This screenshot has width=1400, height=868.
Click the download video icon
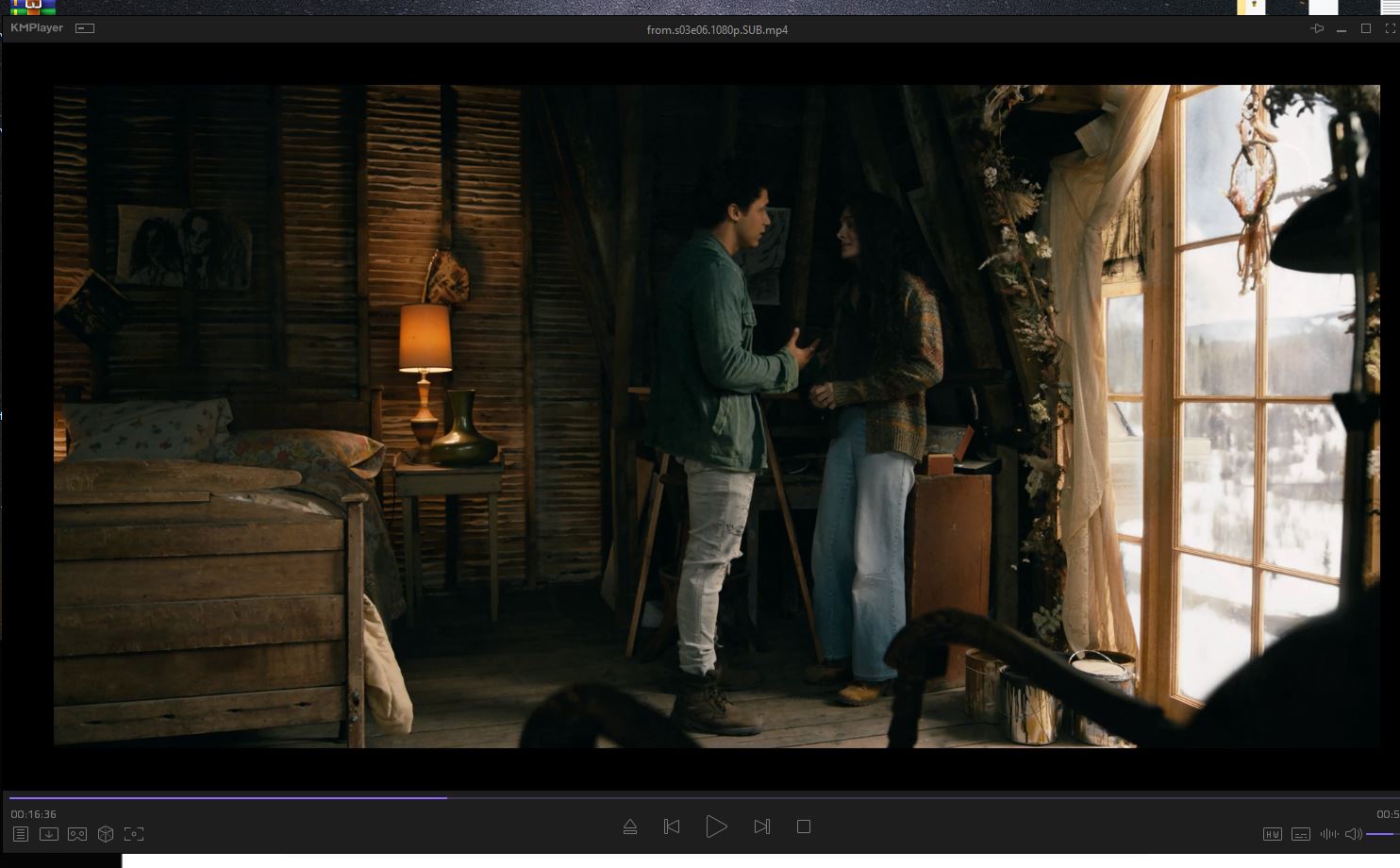[49, 834]
